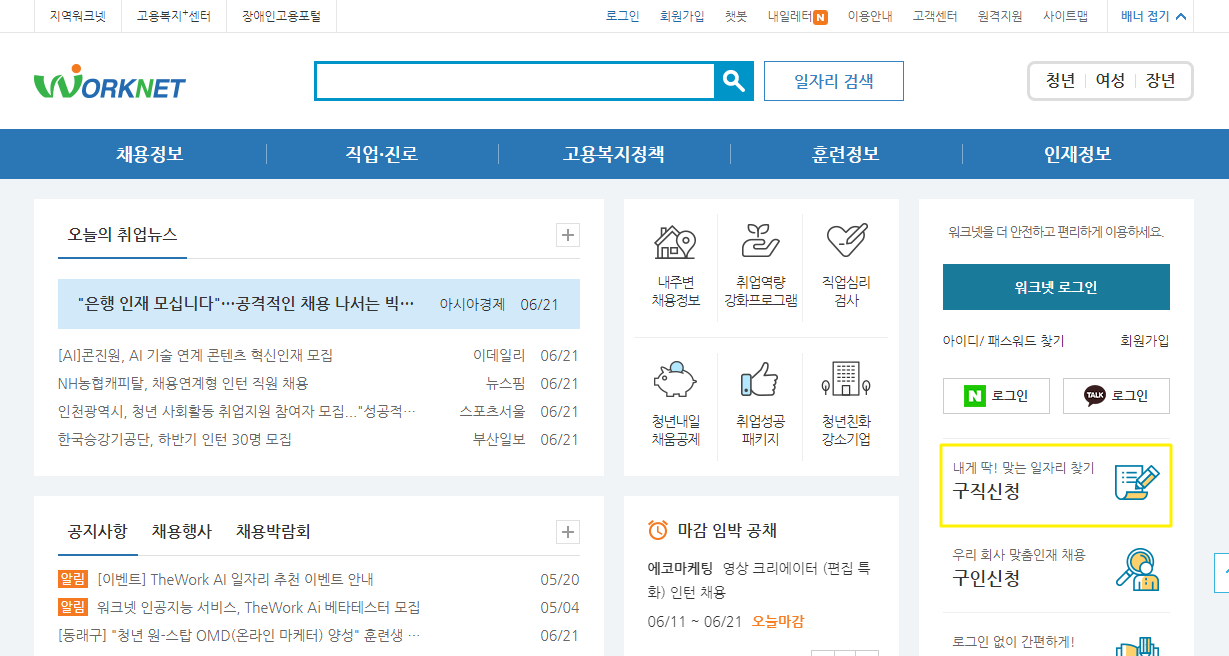Click 아이디/ 패스워드 찾기 link

click(x=1004, y=341)
